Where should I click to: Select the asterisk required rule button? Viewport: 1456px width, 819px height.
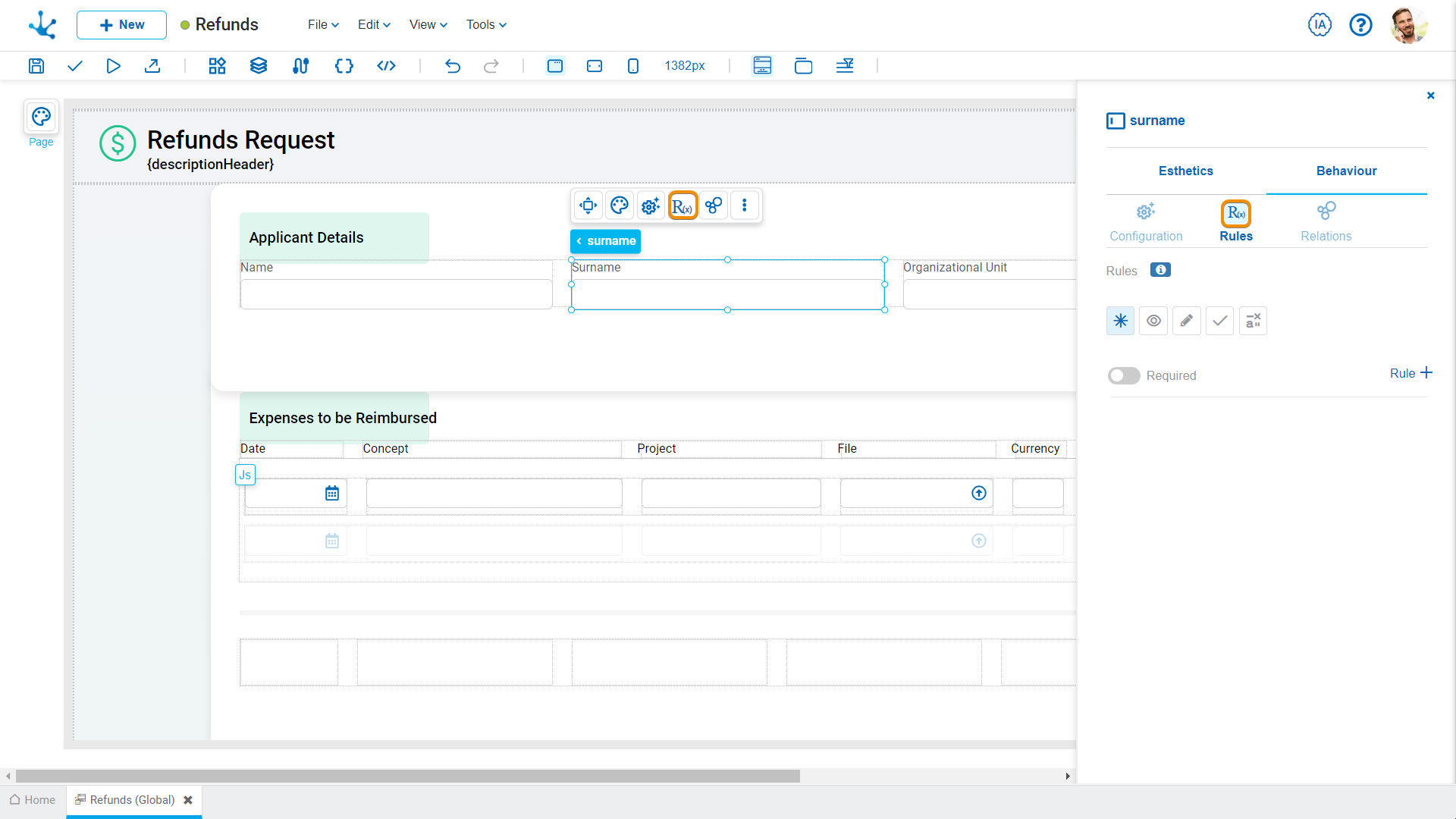[1120, 321]
